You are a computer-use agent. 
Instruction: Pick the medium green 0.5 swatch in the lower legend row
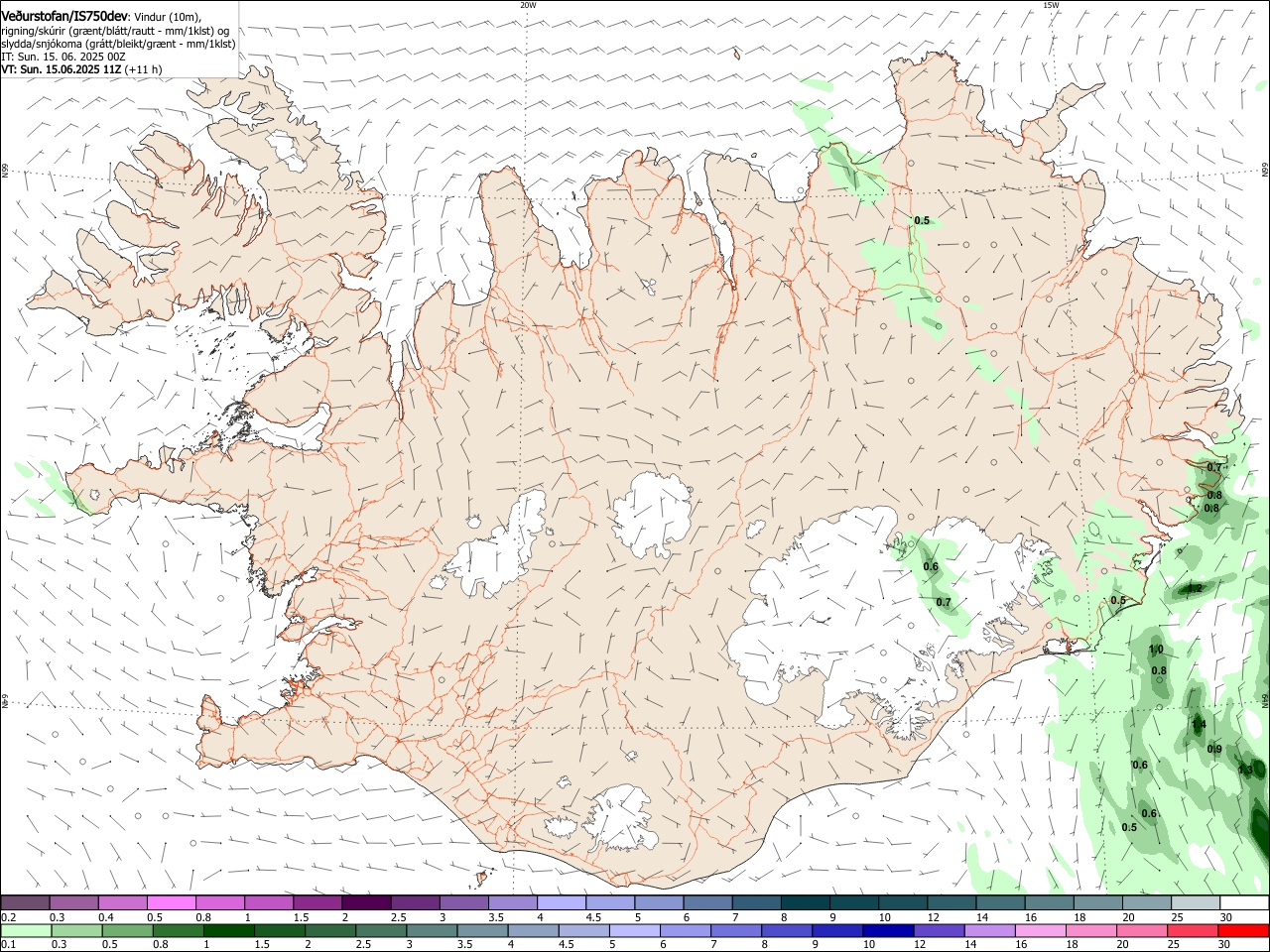(127, 931)
